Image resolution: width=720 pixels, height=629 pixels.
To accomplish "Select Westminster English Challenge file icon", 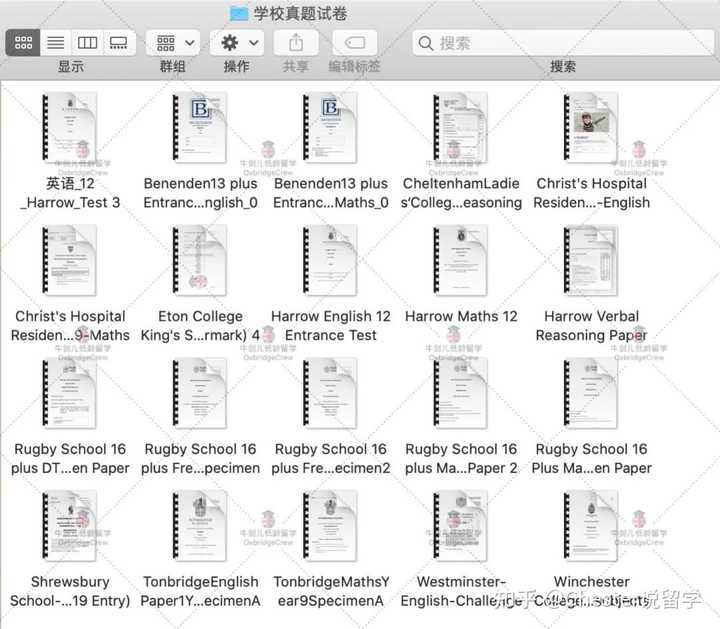I will (x=461, y=526).
